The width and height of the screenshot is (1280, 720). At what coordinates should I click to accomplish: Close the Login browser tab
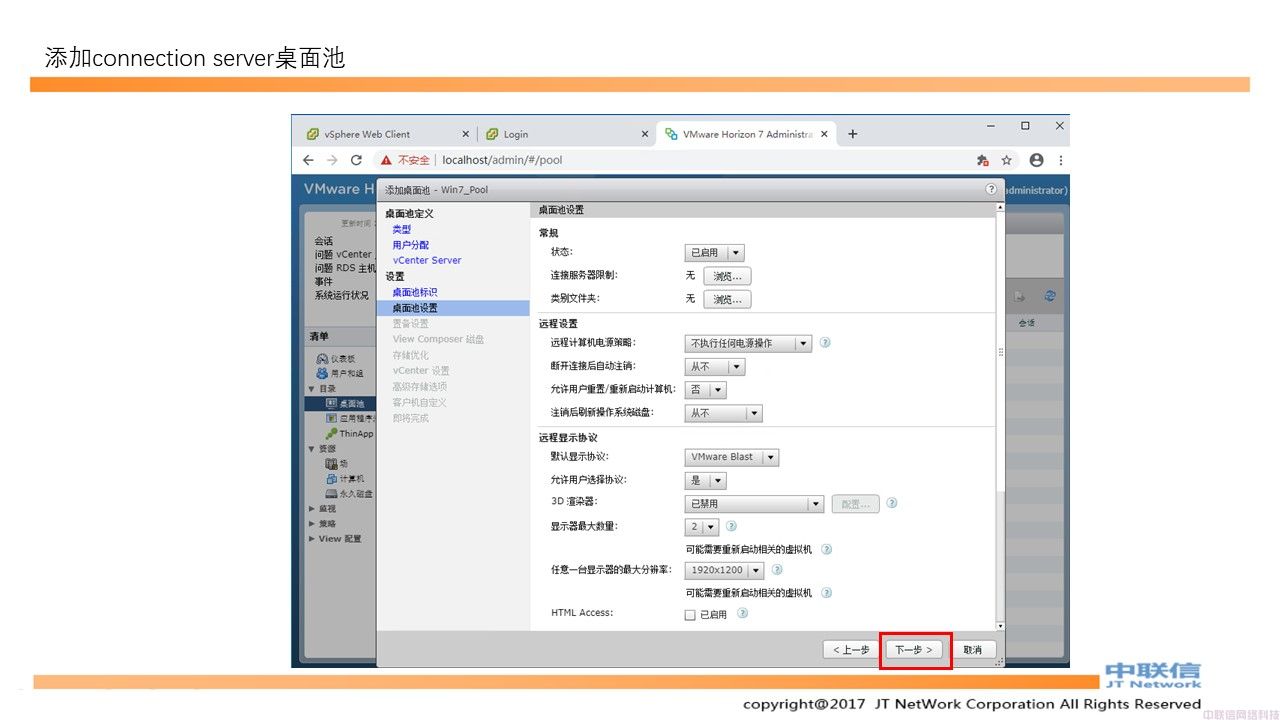(643, 134)
